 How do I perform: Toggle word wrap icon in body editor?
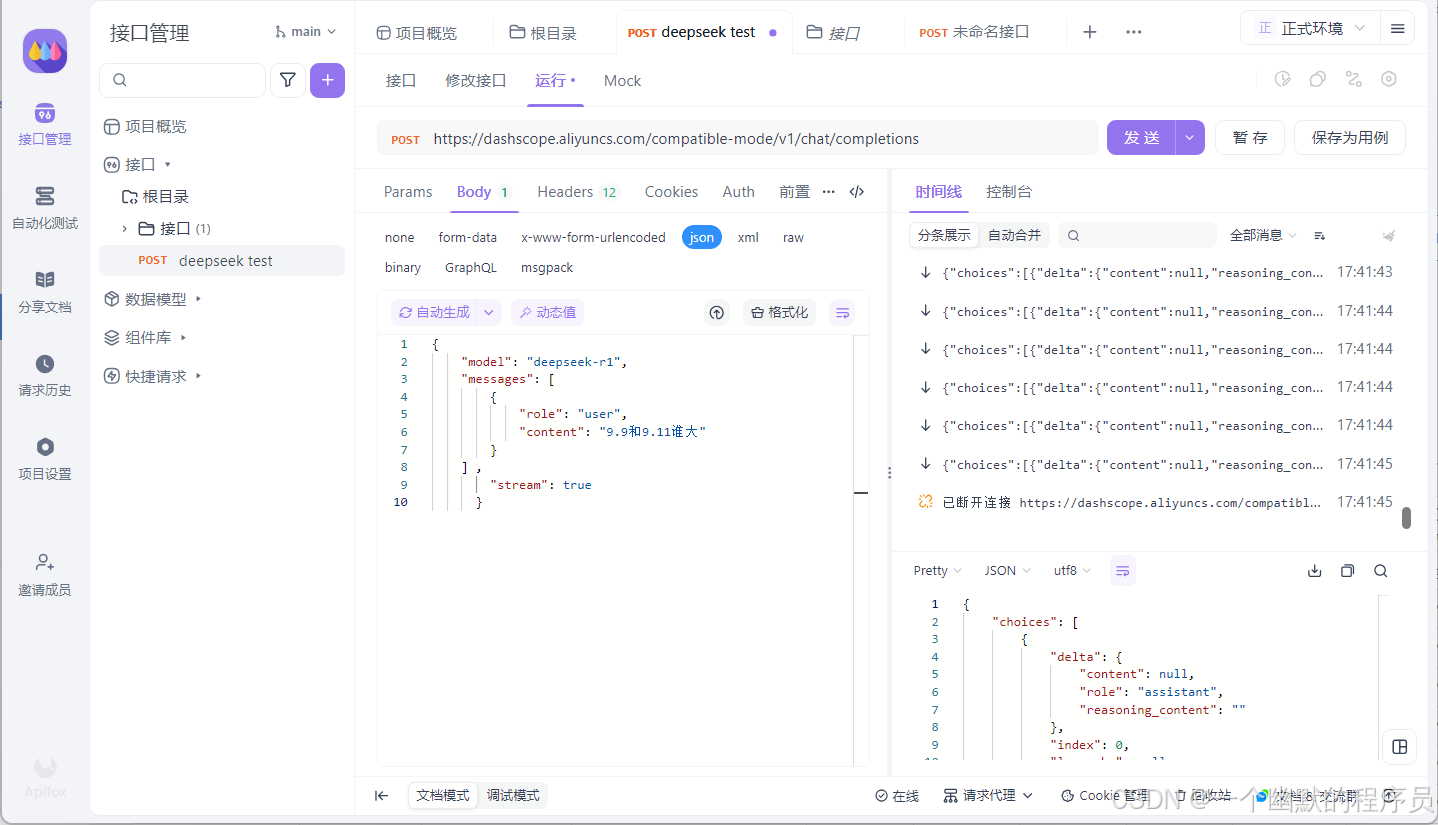pyautogui.click(x=843, y=313)
